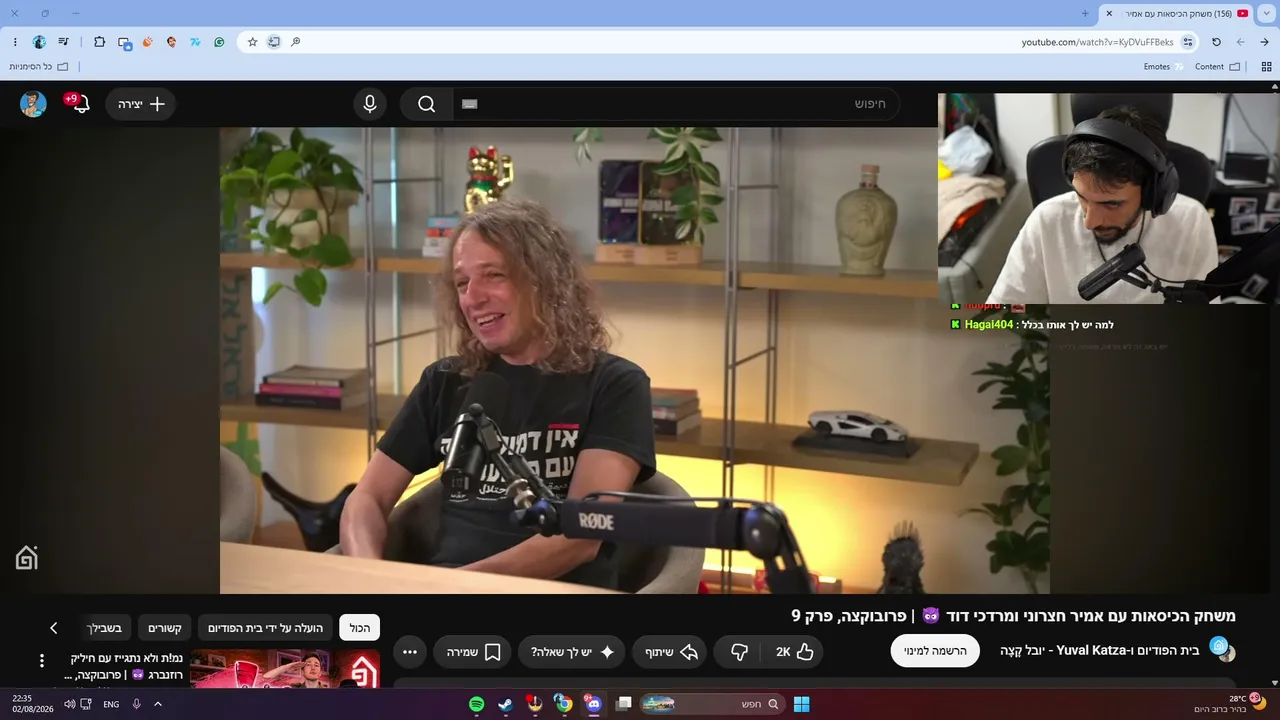Click the Grammarly extension icon
Screen dimensions: 1280x720
tap(219, 42)
